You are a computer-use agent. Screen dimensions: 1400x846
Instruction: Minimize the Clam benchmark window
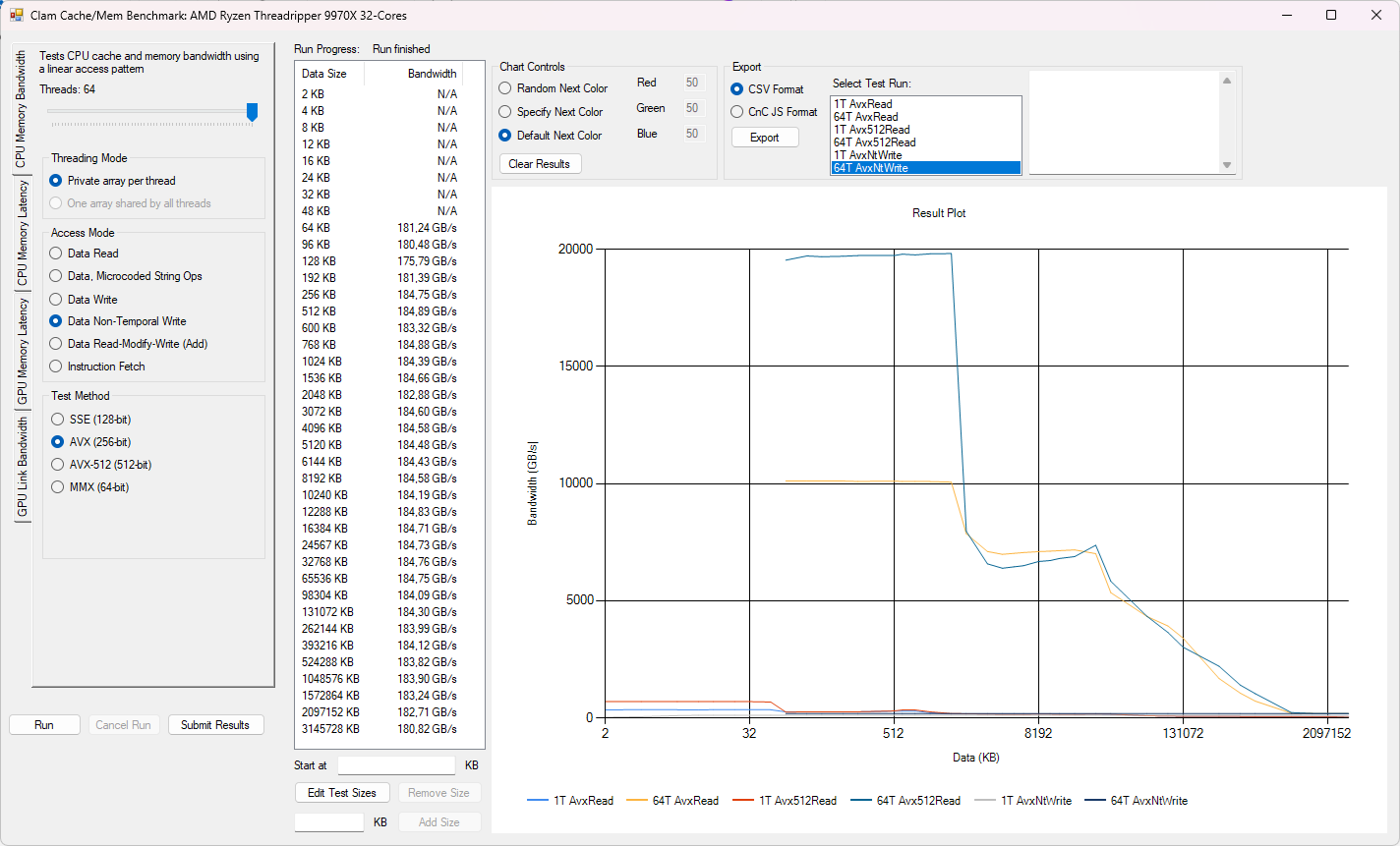(x=1287, y=15)
